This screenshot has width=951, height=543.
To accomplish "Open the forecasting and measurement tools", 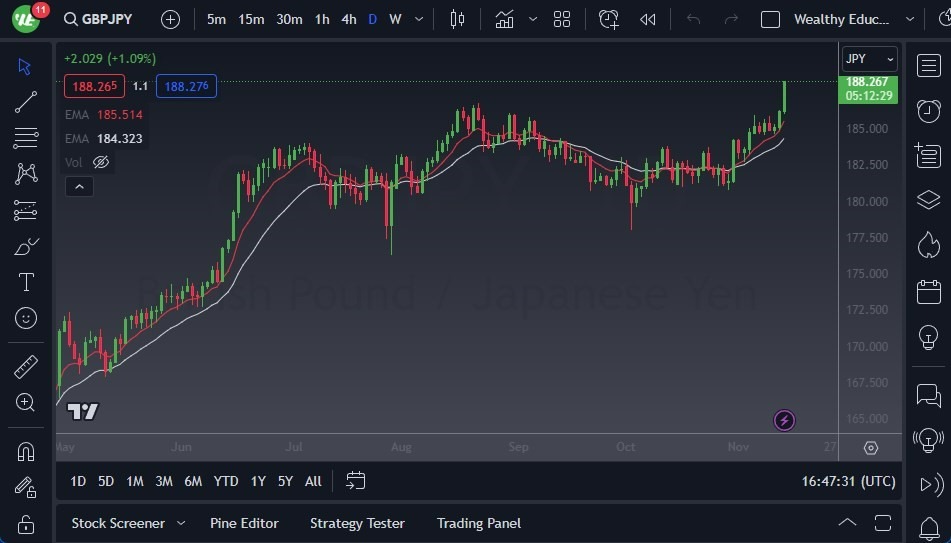I will point(25,211).
